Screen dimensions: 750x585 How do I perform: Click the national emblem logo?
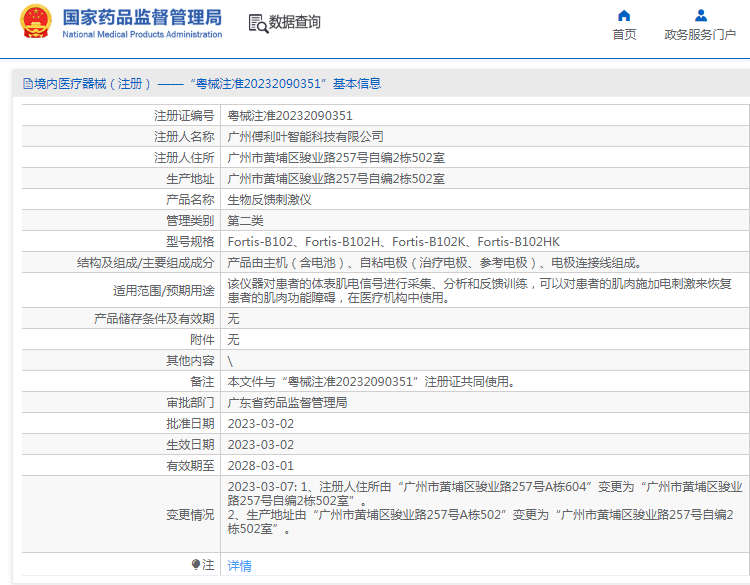36,22
